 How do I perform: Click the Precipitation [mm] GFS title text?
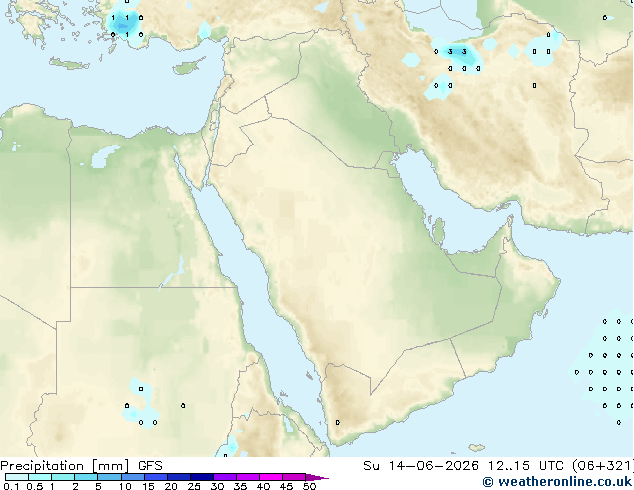pyautogui.click(x=81, y=466)
